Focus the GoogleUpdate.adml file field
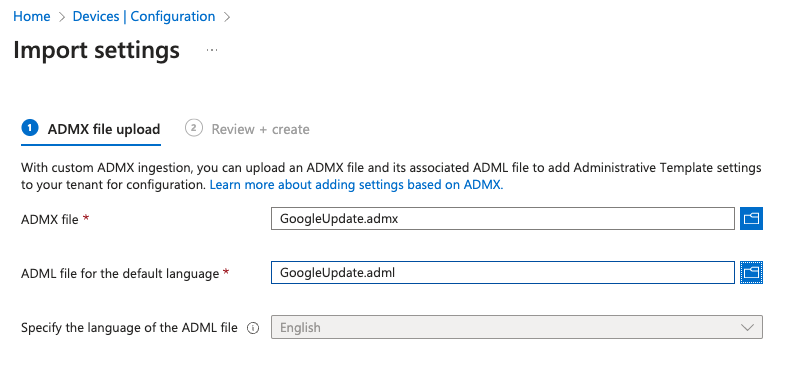 click(502, 272)
